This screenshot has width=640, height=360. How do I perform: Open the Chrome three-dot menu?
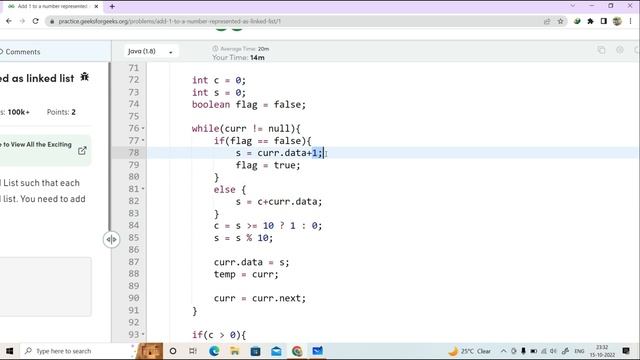click(631, 21)
